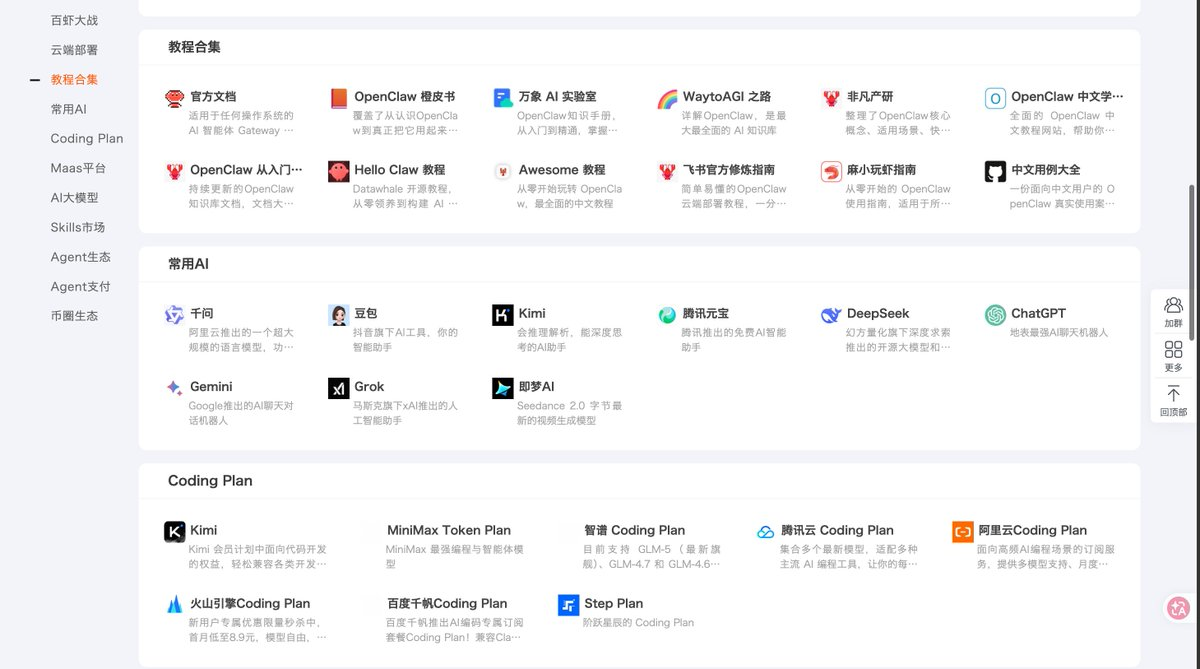Open the MiniMax Token Plan link
1200x669 pixels.
pos(449,531)
